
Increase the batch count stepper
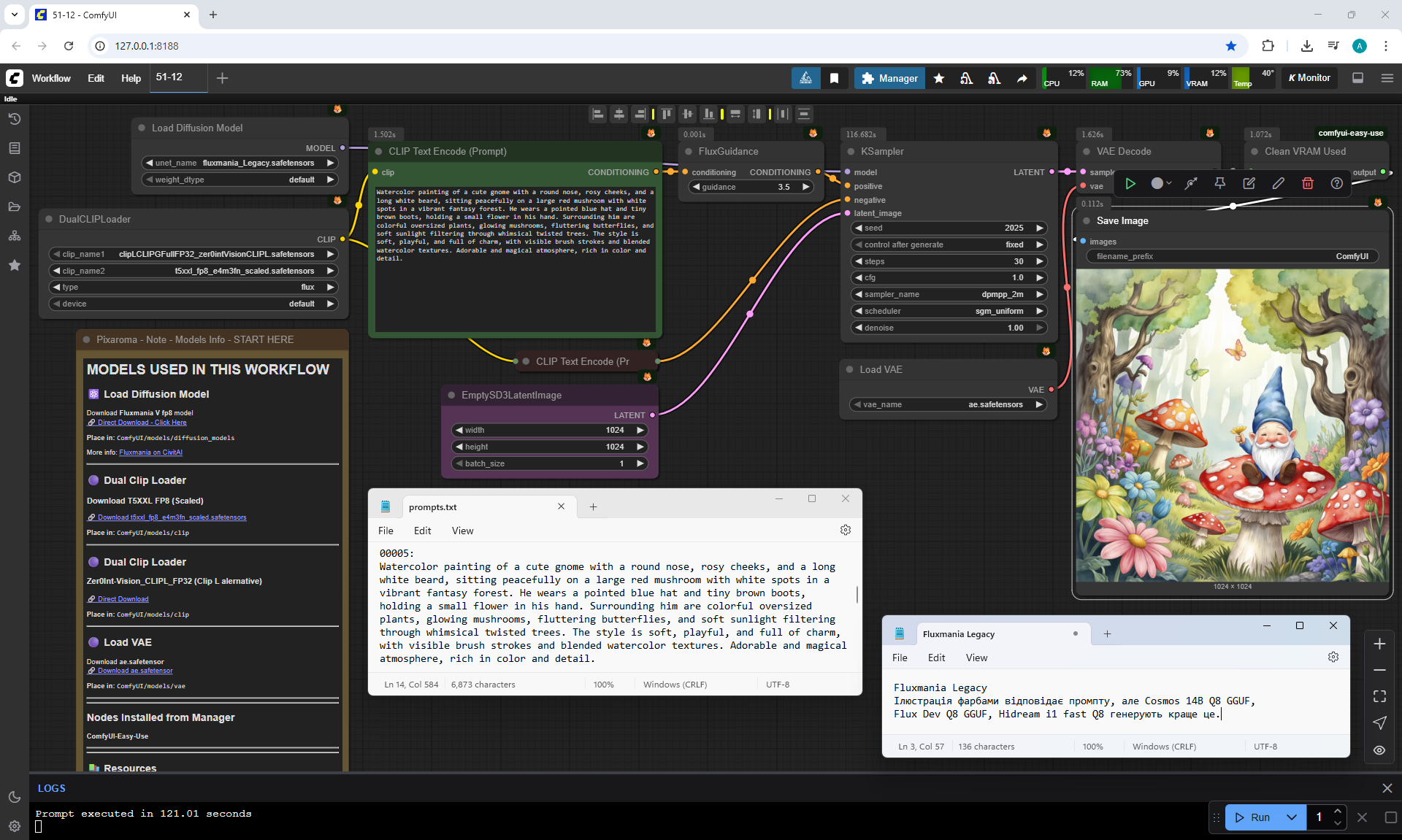point(1337,812)
